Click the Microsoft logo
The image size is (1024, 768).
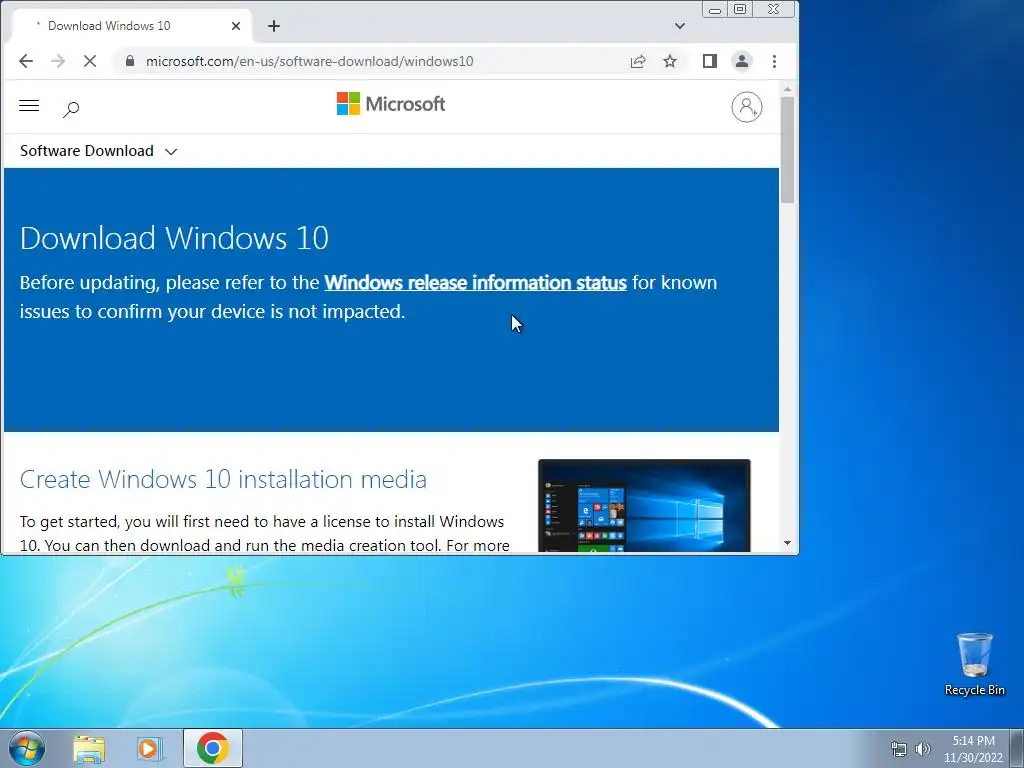tap(391, 104)
